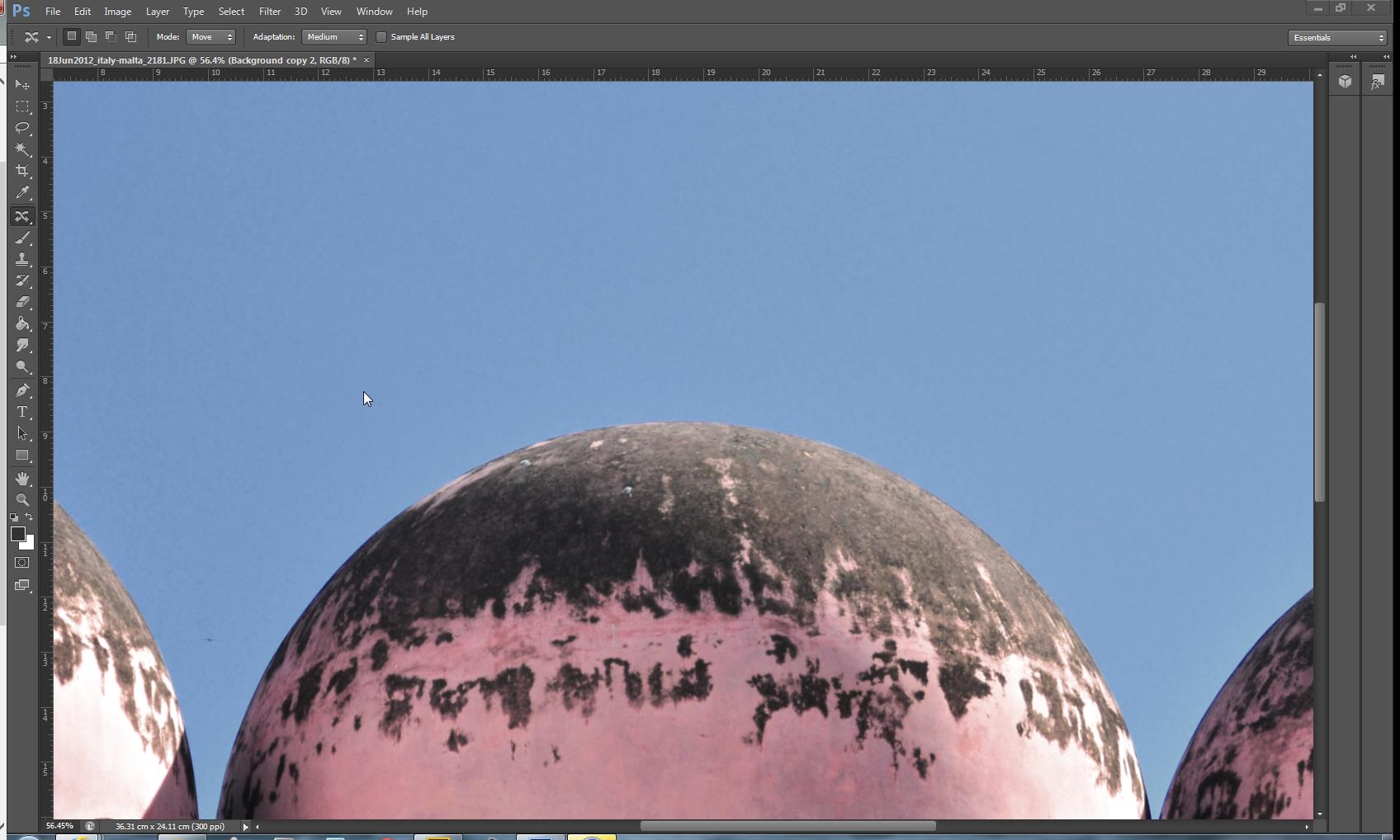Select the Eyedropper tool
This screenshot has height=840, width=1400.
pyautogui.click(x=22, y=192)
